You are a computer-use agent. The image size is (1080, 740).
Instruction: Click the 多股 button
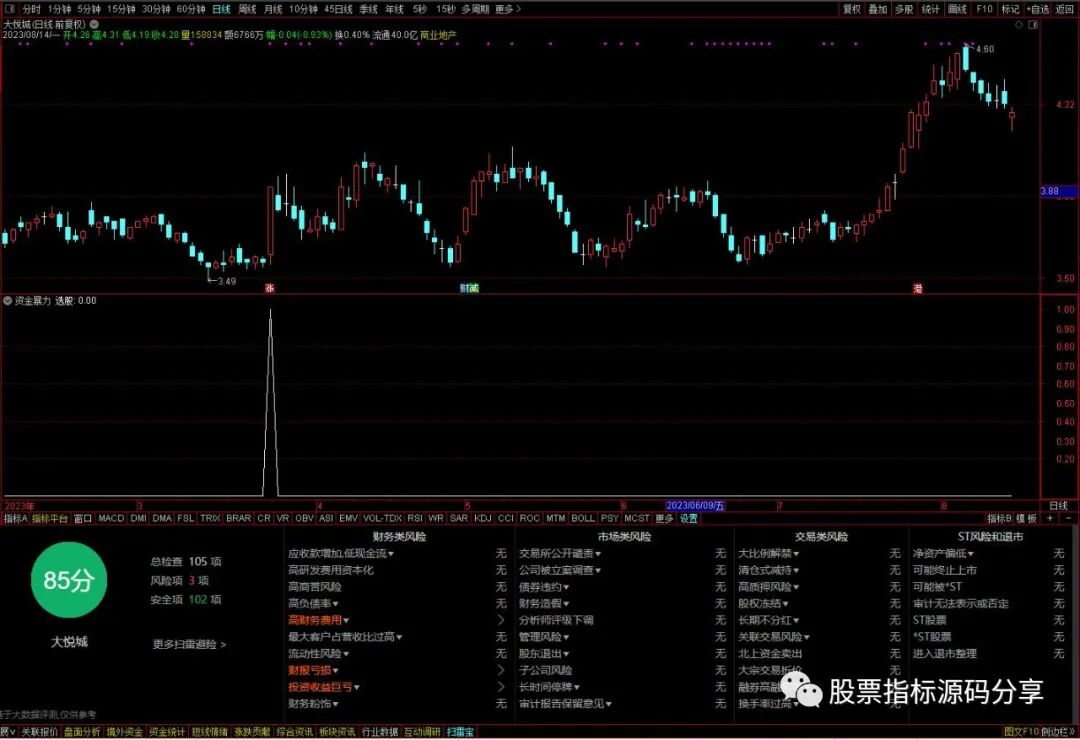pyautogui.click(x=904, y=9)
